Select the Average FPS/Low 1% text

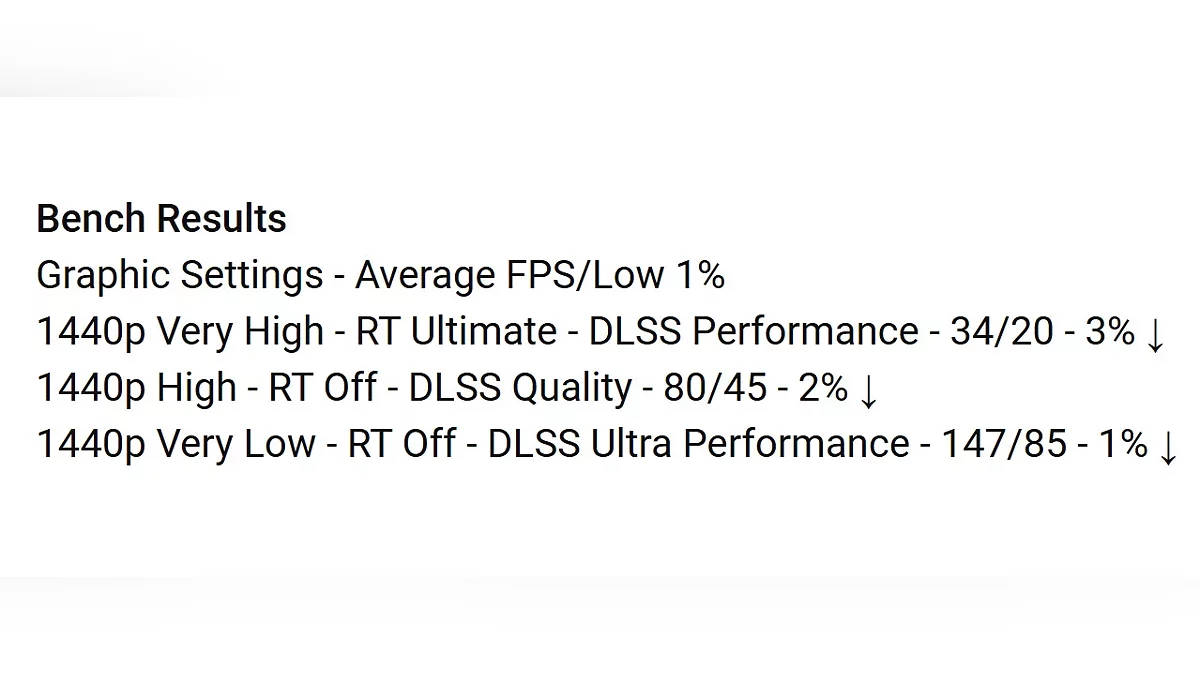click(540, 275)
